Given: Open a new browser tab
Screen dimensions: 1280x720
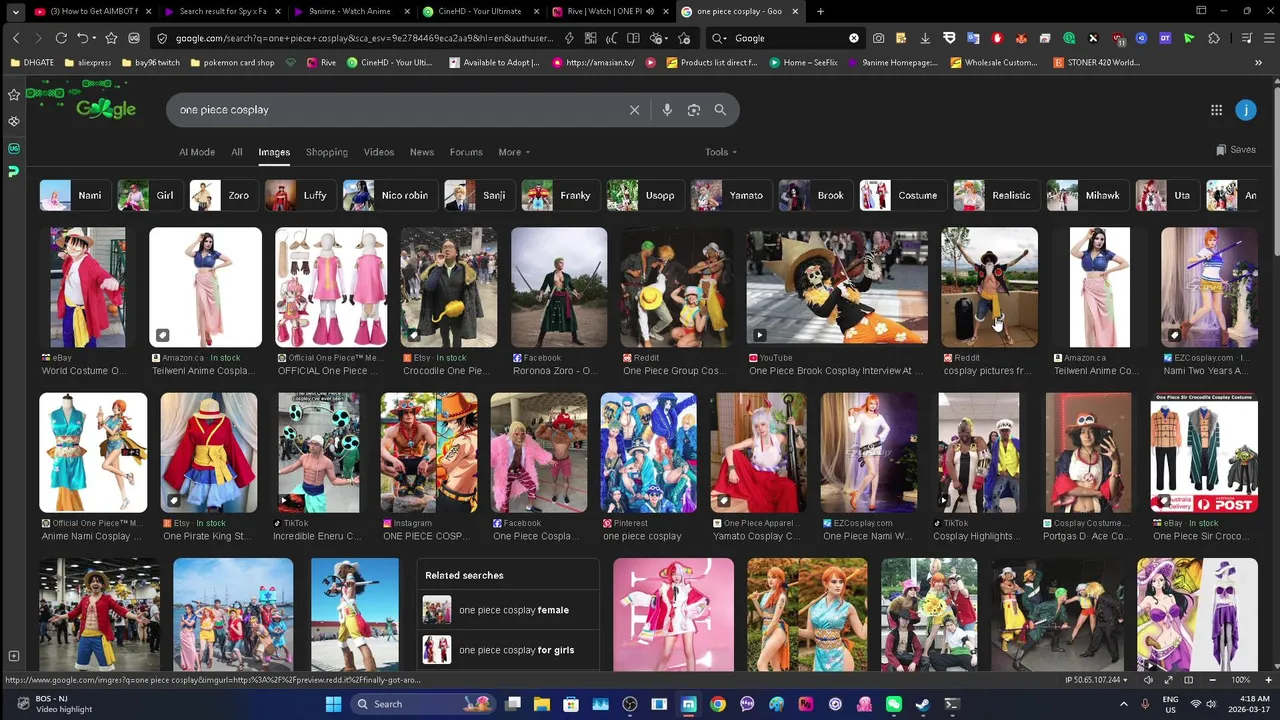Looking at the screenshot, I should click(x=820, y=11).
